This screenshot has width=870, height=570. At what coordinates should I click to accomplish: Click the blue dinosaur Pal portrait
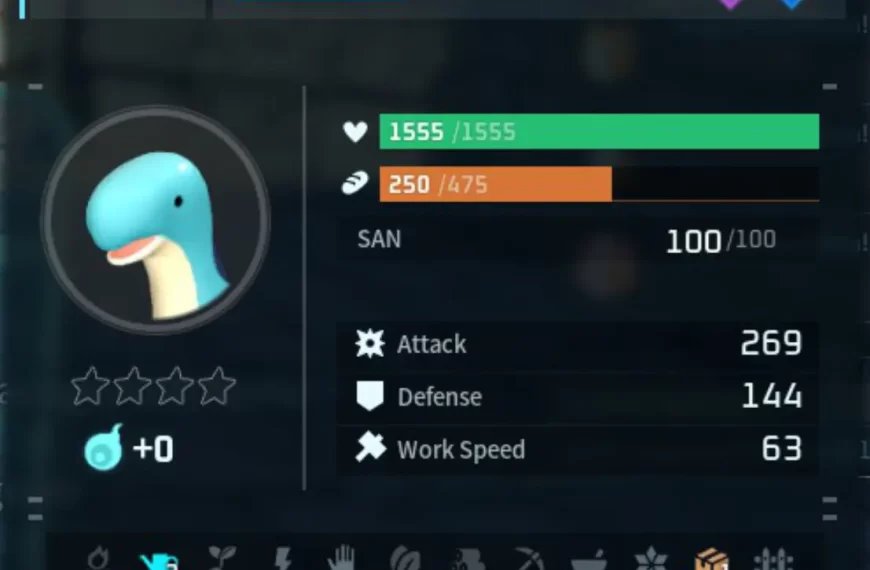[156, 220]
